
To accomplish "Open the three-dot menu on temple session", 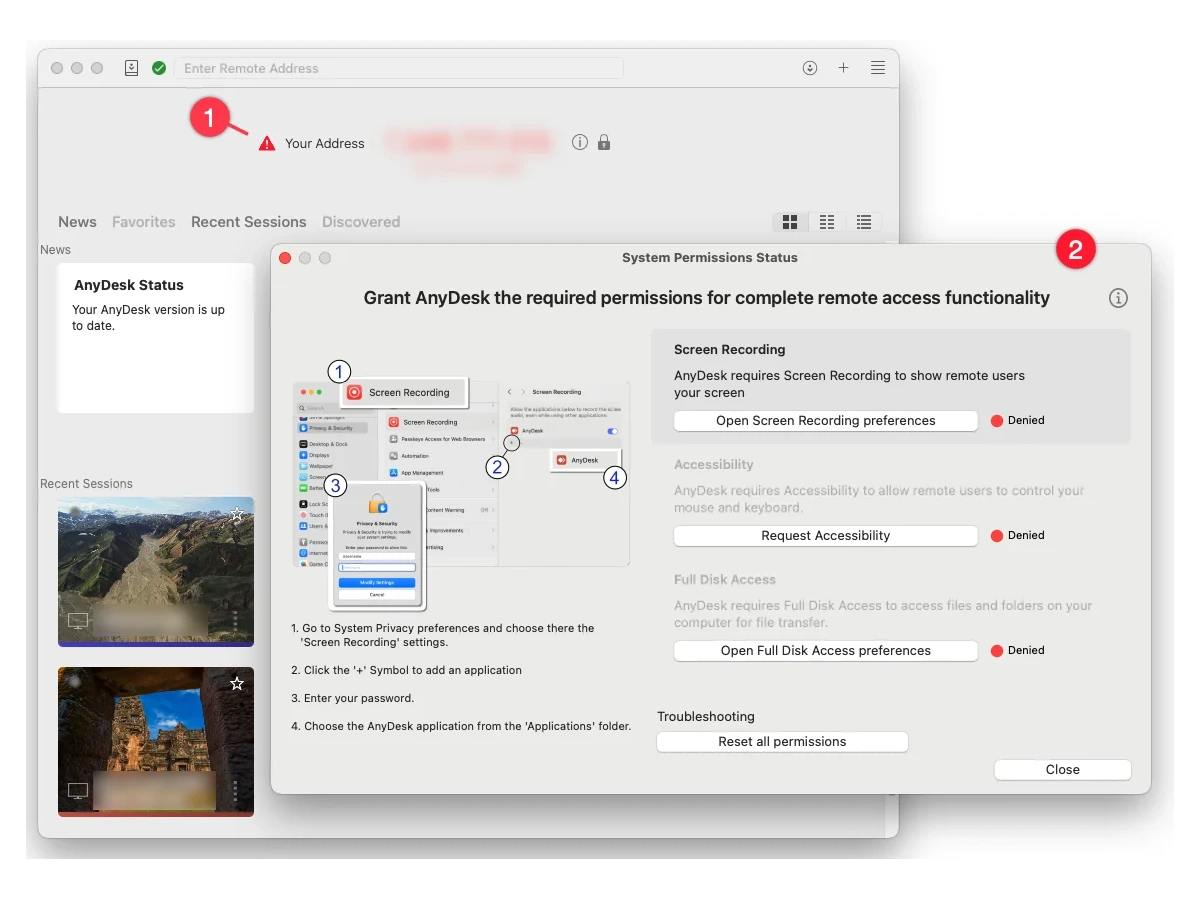I will click(x=235, y=791).
